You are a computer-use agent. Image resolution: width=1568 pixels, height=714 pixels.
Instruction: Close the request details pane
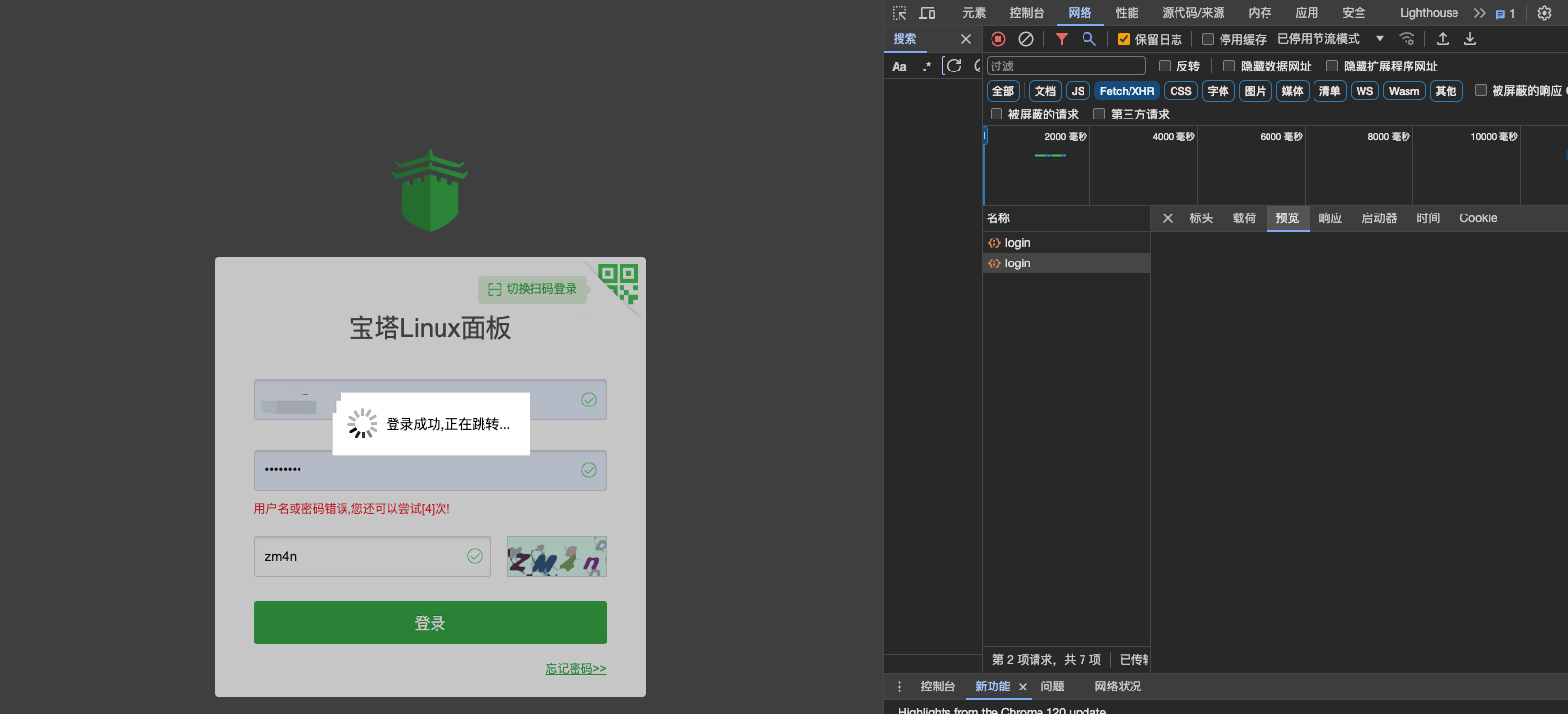tap(1168, 218)
